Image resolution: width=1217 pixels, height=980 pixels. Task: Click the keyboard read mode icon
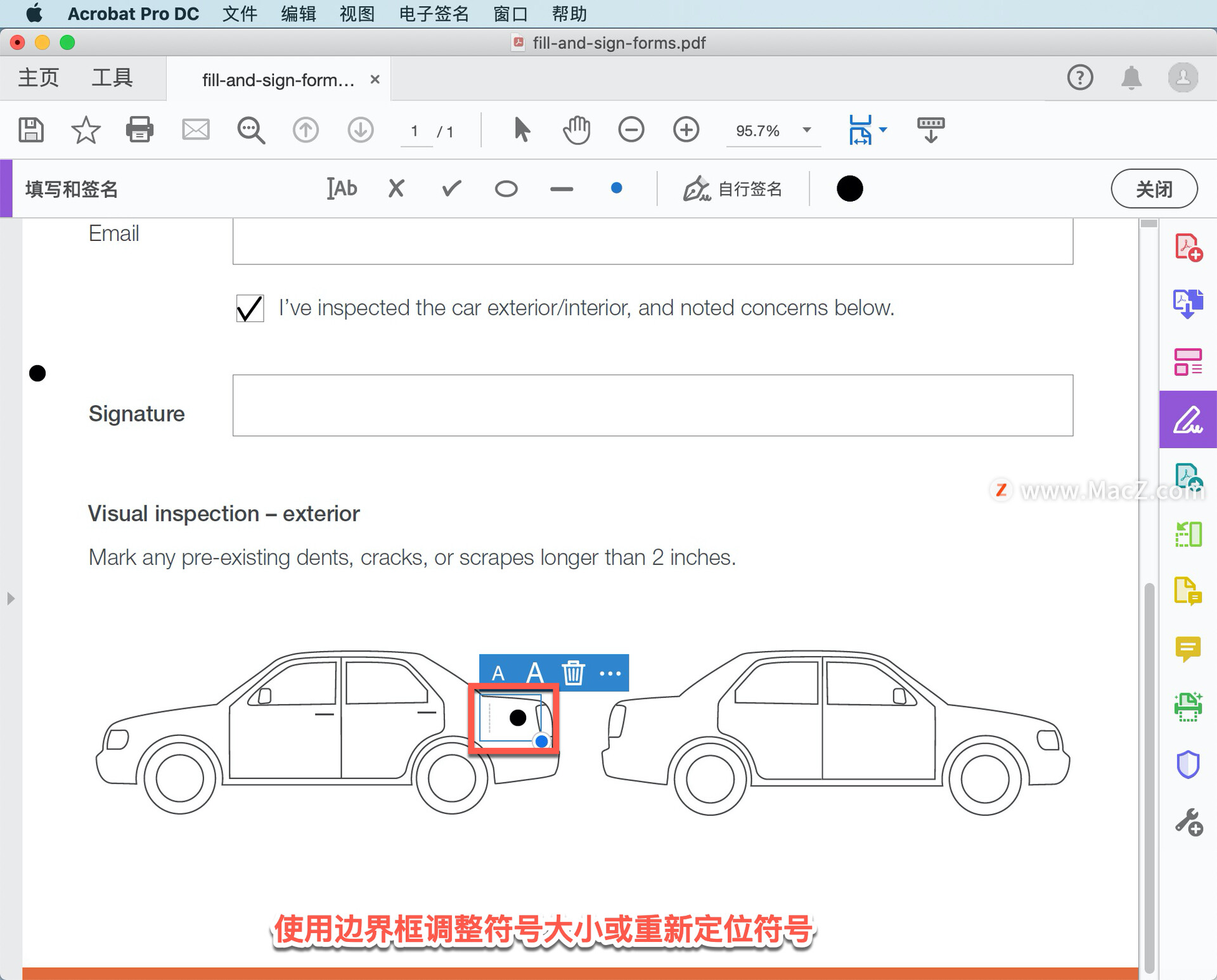pos(930,130)
